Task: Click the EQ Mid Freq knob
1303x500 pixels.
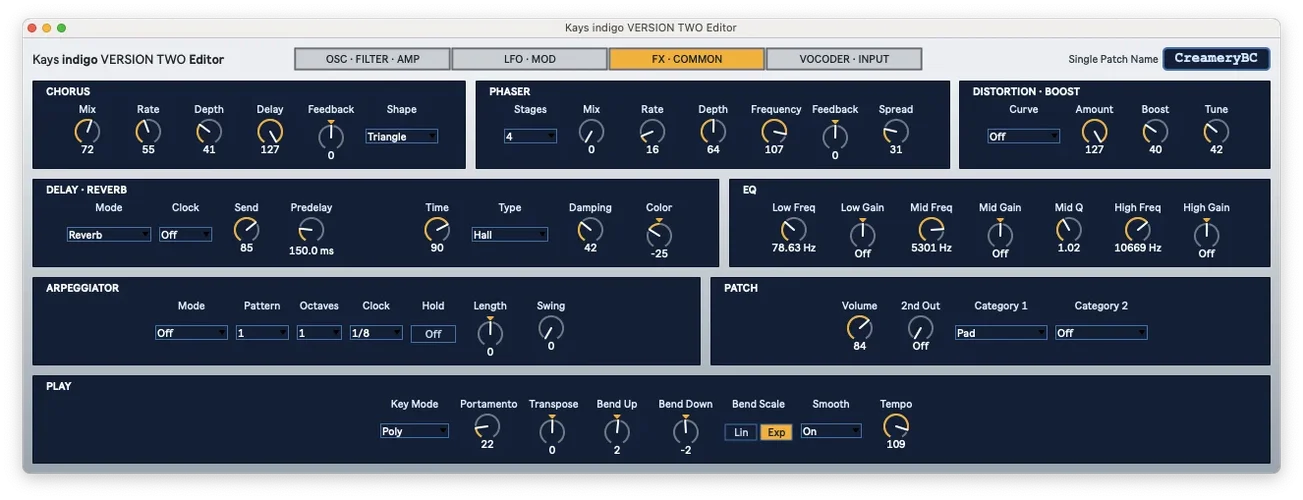Action: tap(931, 229)
